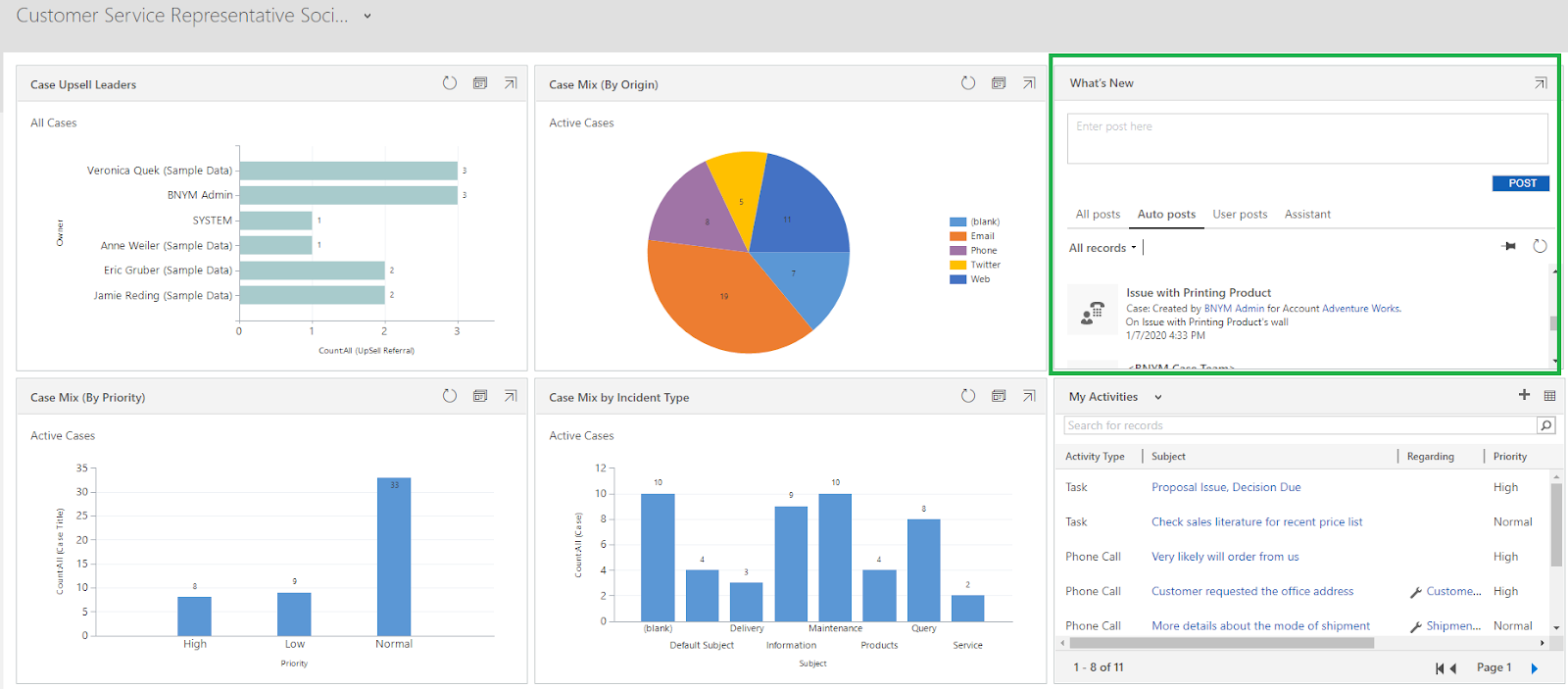Expand the What's New panel
The width and height of the screenshot is (1568, 689).
(1541, 83)
